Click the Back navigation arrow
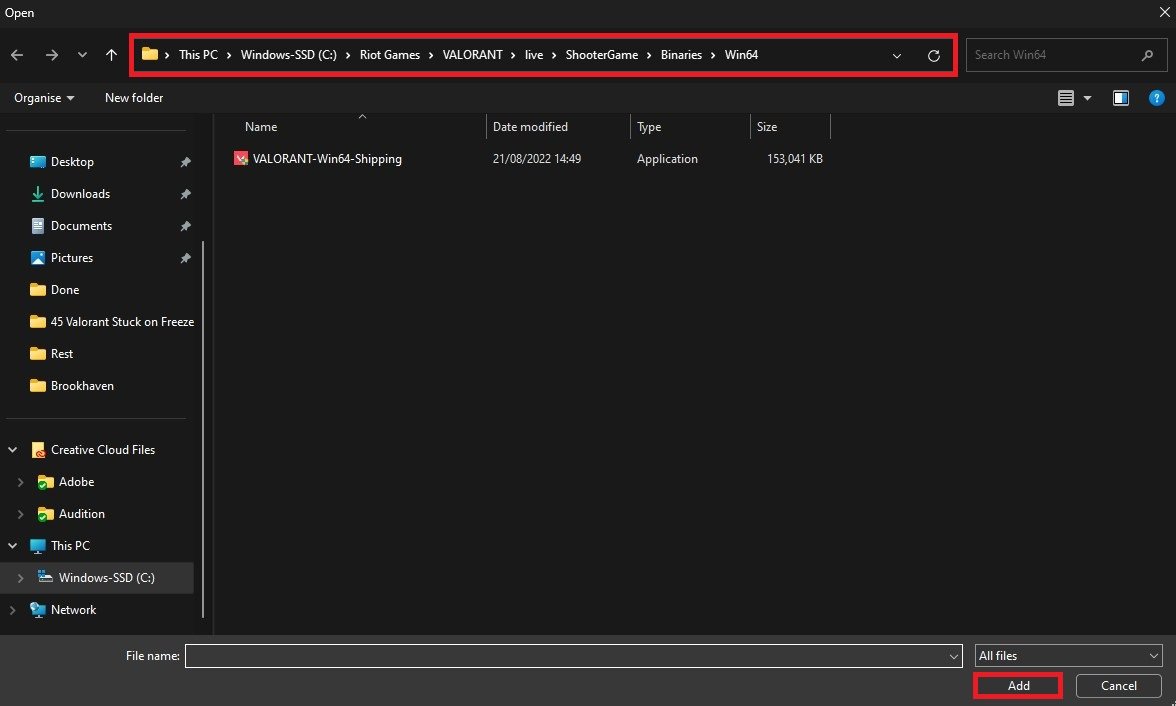The width and height of the screenshot is (1176, 706). [17, 55]
